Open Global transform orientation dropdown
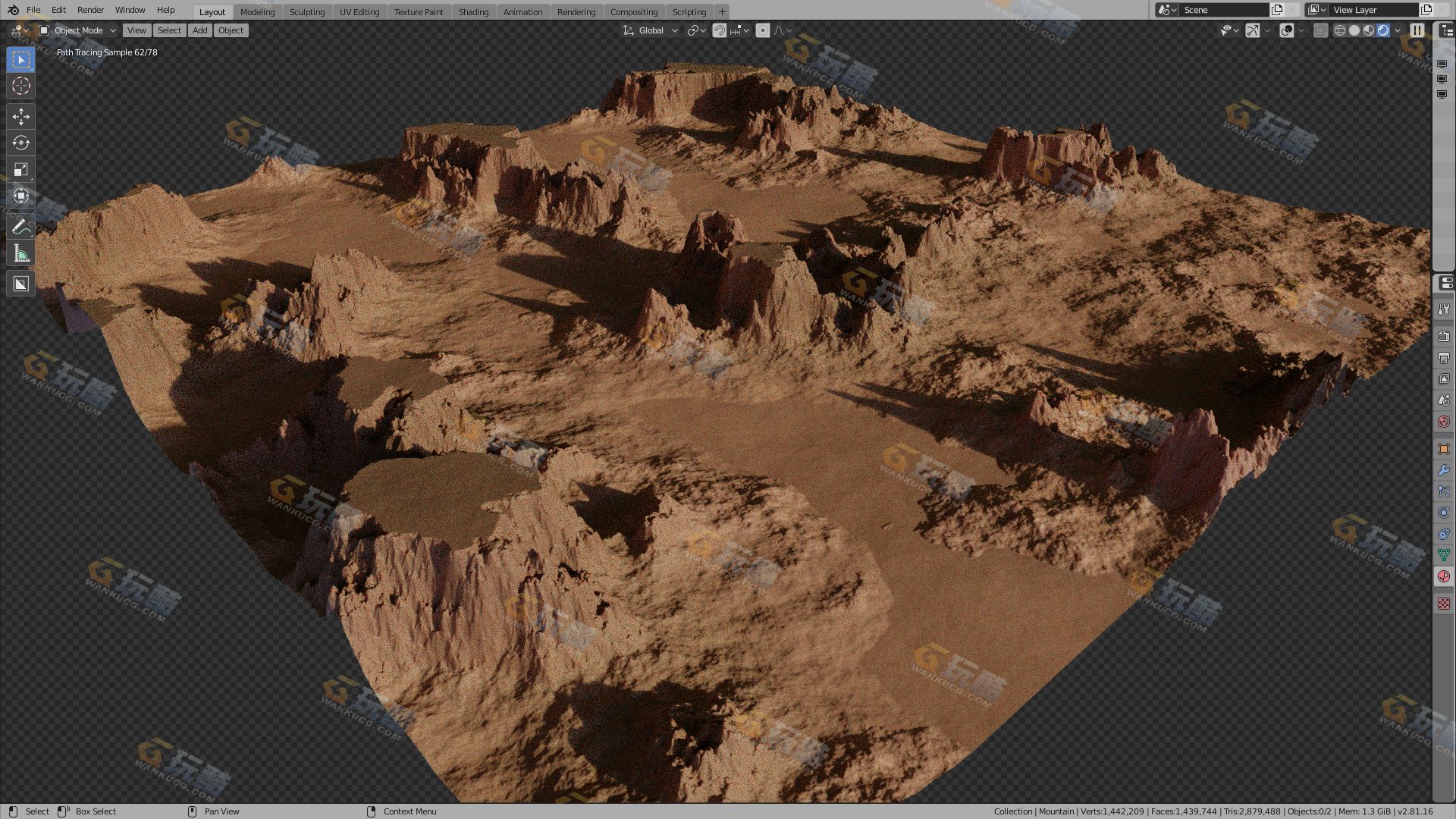 coord(651,30)
